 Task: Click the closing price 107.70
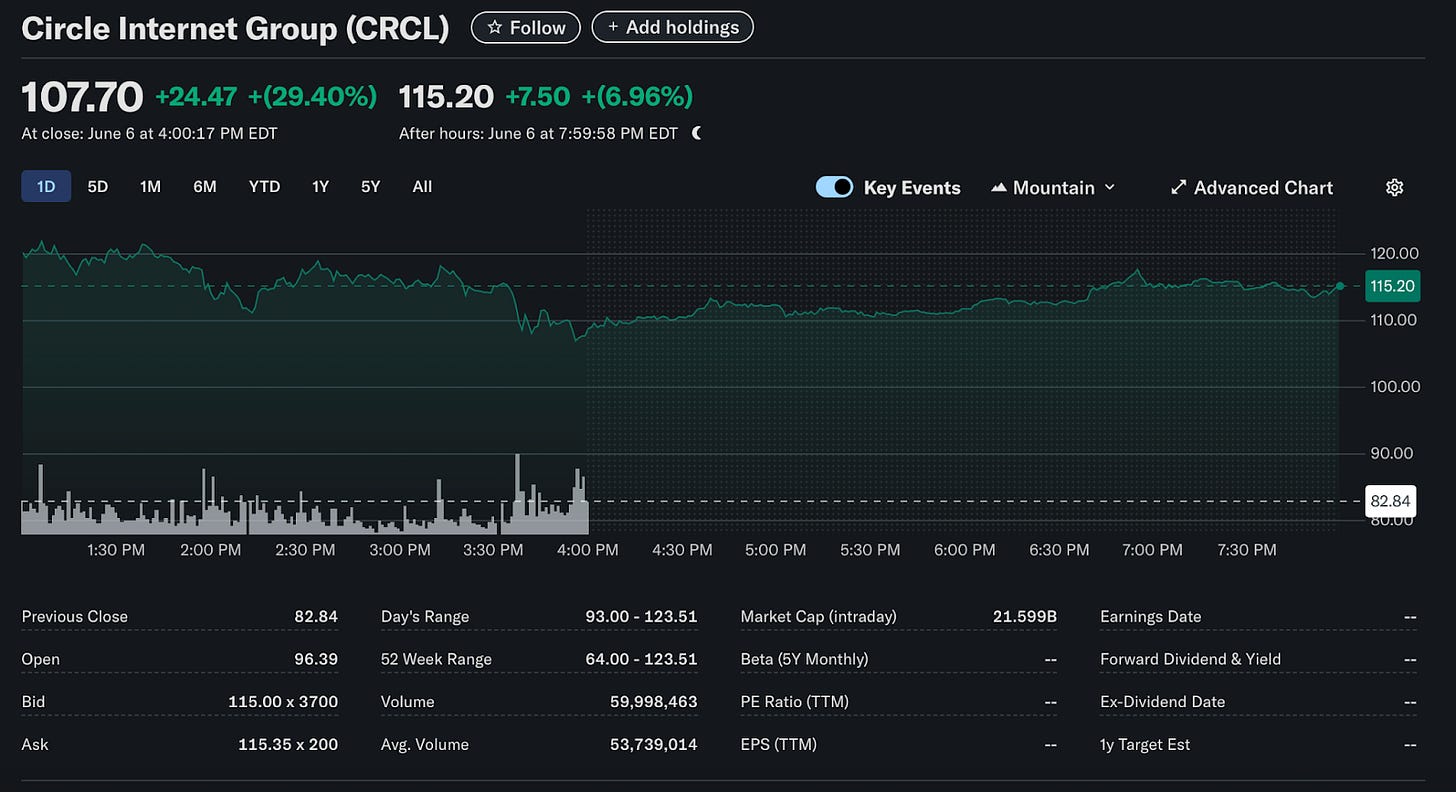coord(82,97)
